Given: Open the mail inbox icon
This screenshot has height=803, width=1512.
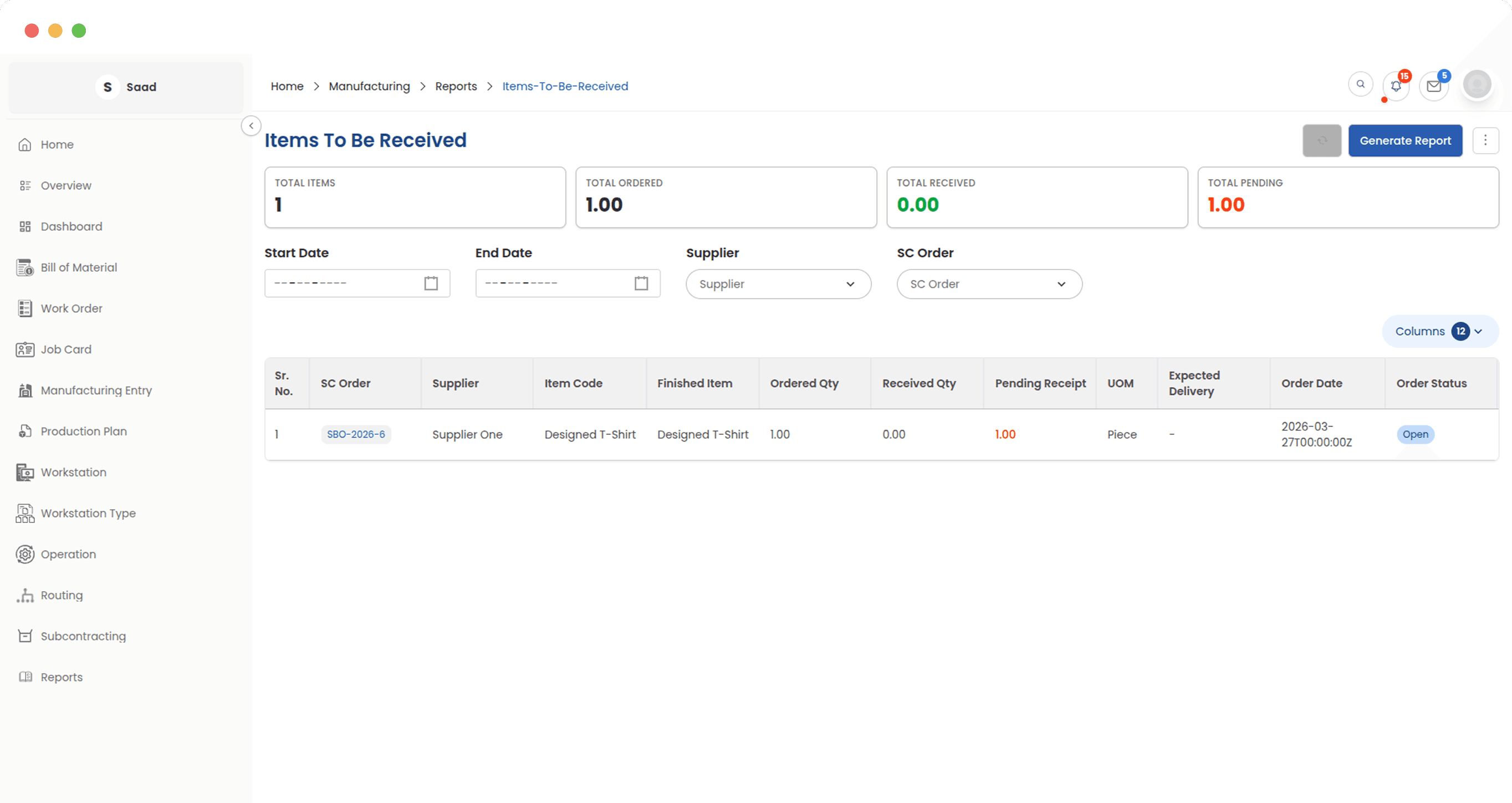Looking at the screenshot, I should tap(1433, 87).
